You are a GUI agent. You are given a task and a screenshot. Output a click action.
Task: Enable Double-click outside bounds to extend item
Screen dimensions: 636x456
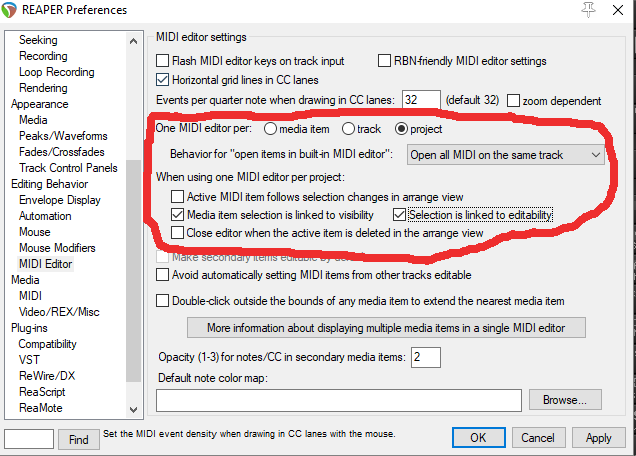point(163,301)
